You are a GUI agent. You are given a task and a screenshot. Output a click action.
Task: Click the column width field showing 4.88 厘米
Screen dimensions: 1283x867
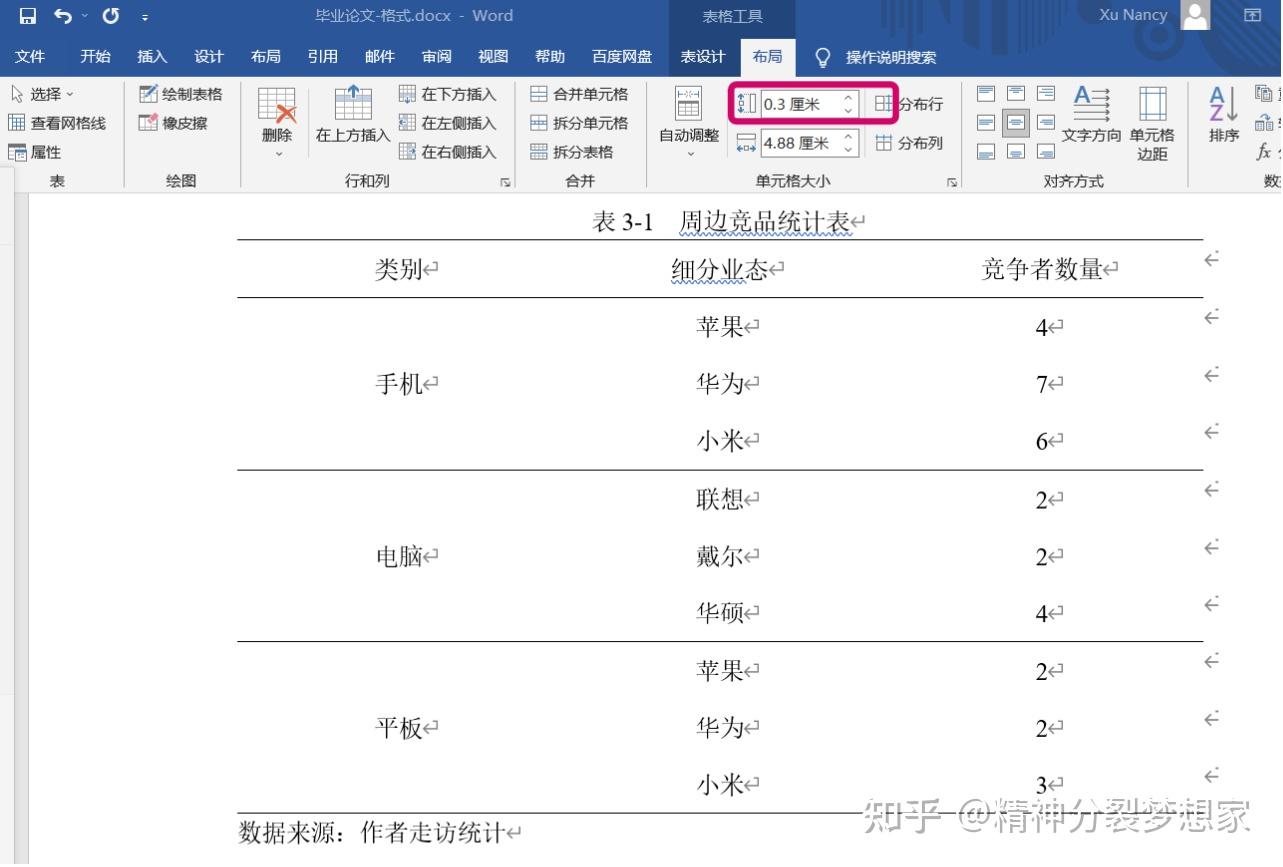pos(801,143)
